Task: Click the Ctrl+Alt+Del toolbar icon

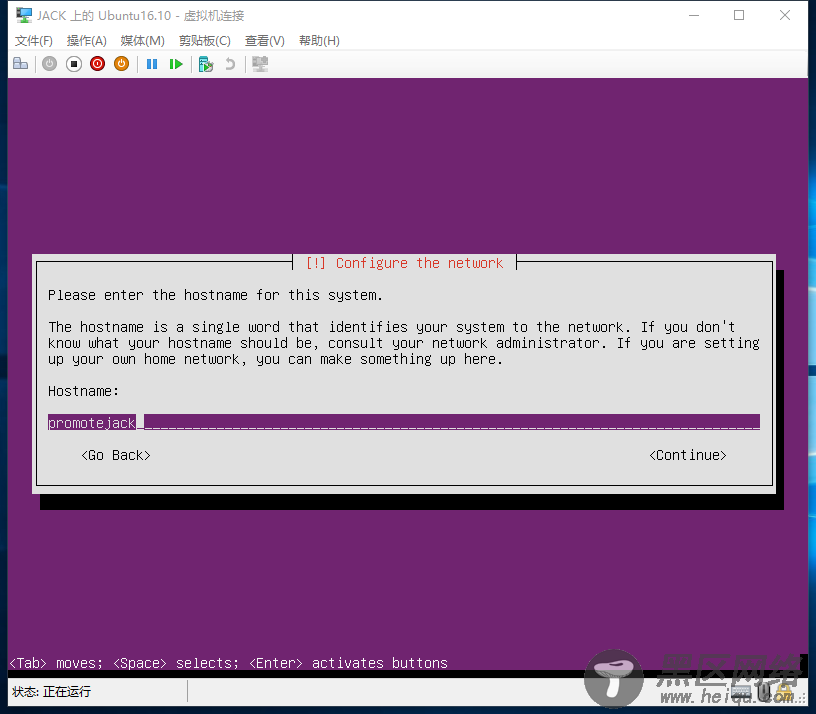Action: 21,64
